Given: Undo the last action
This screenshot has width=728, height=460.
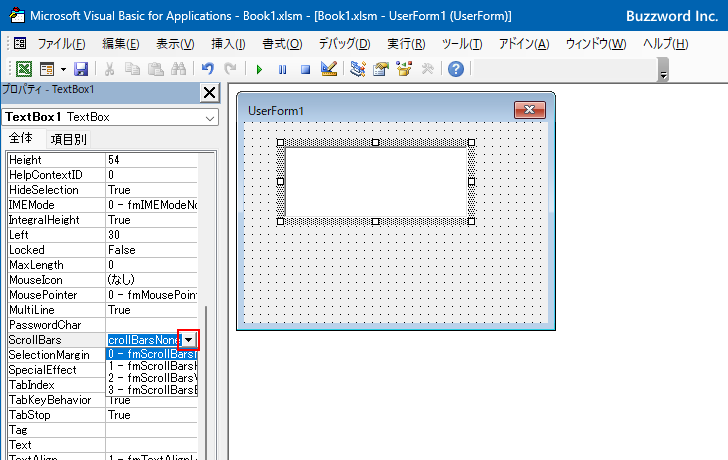Looking at the screenshot, I should (x=208, y=69).
